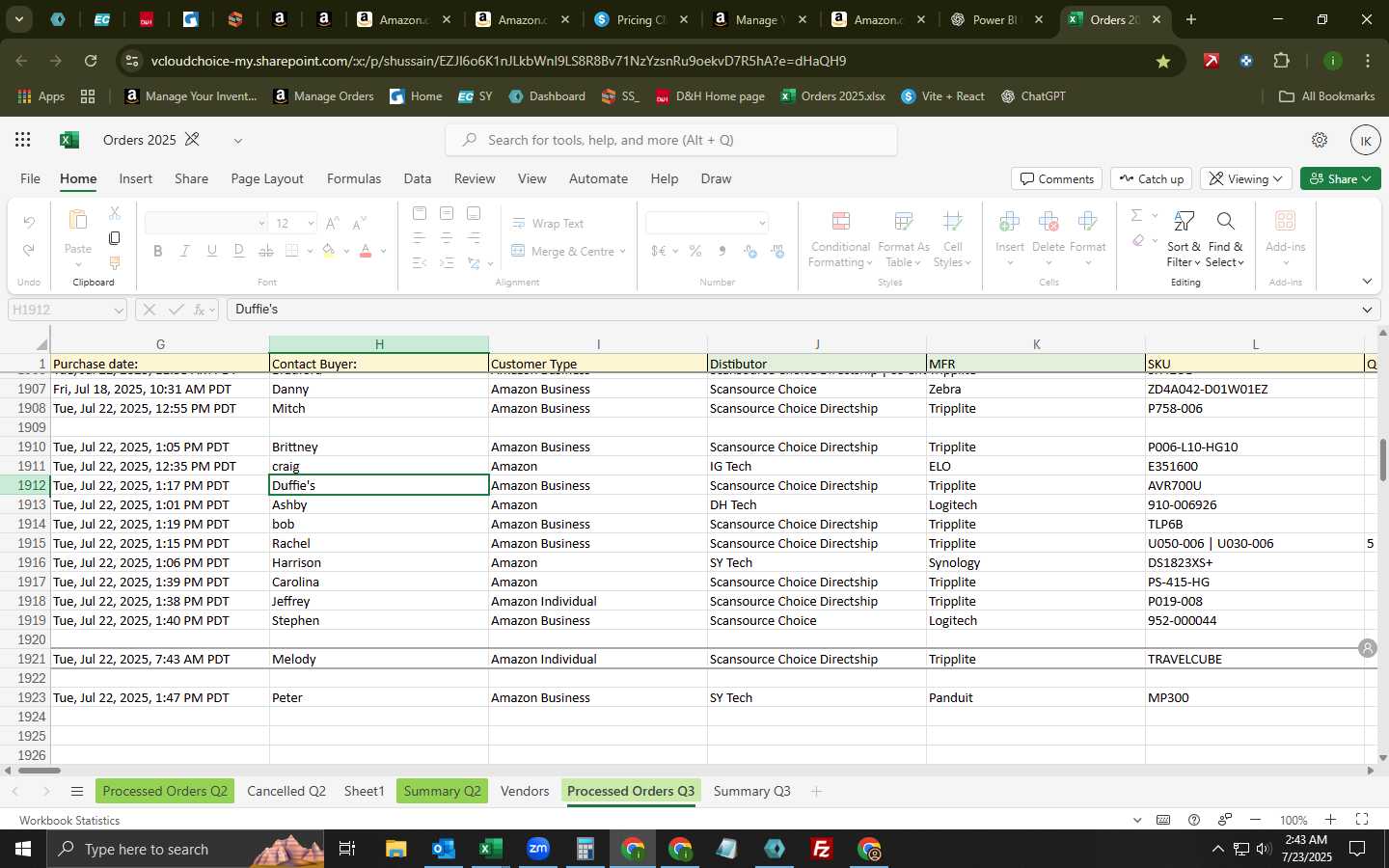Click the zoom in plus button
This screenshot has width=1389, height=868.
[1330, 820]
